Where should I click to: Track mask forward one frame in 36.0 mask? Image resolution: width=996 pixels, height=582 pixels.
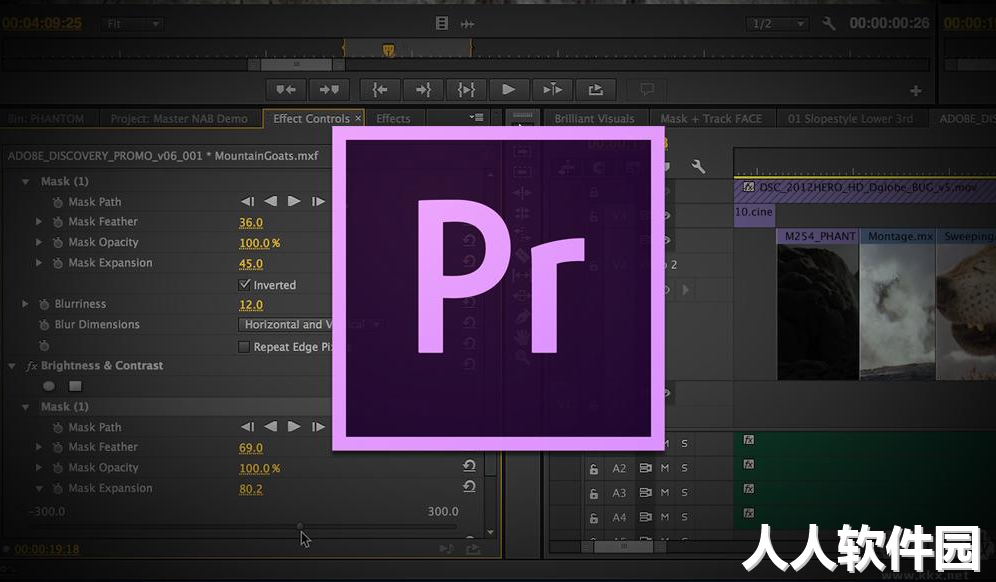tap(318, 201)
